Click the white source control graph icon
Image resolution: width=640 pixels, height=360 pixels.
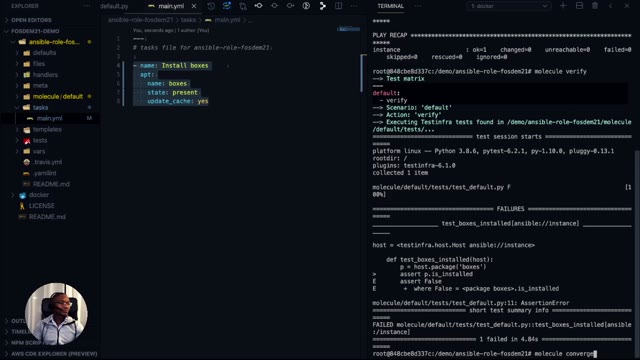pyautogui.click(x=322, y=6)
